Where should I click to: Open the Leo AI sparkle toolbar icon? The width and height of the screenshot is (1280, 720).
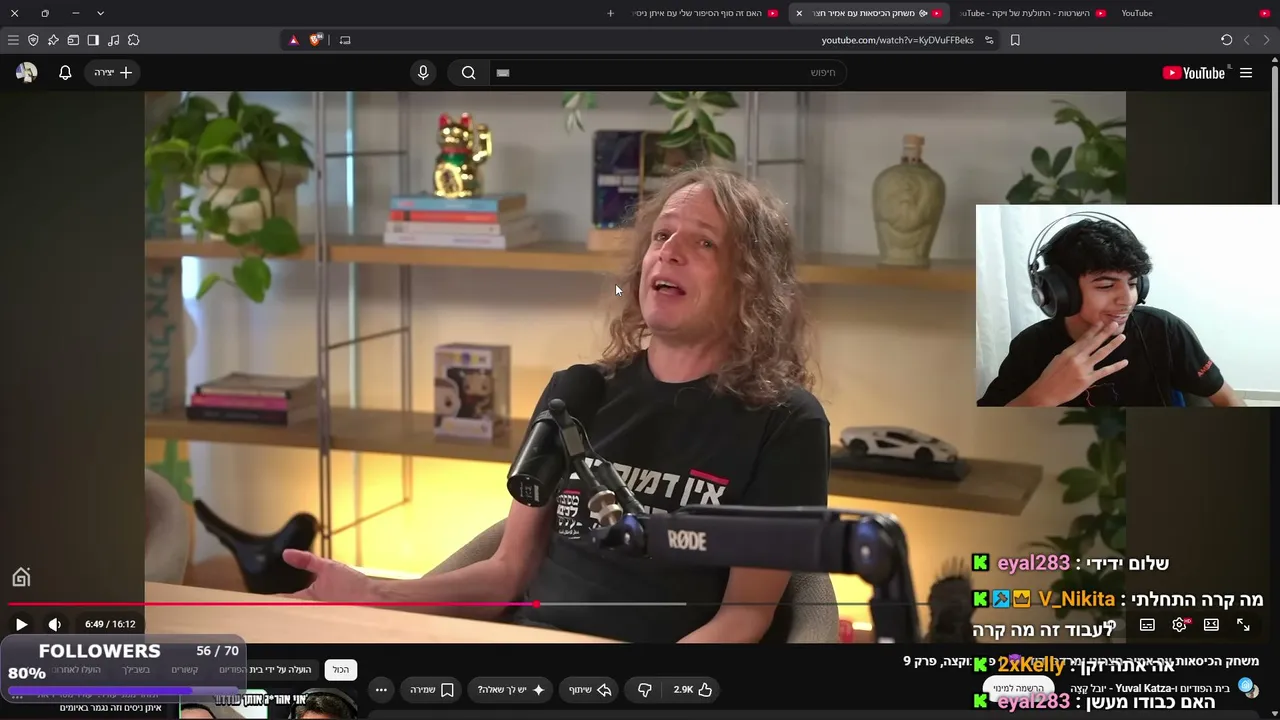coord(53,40)
